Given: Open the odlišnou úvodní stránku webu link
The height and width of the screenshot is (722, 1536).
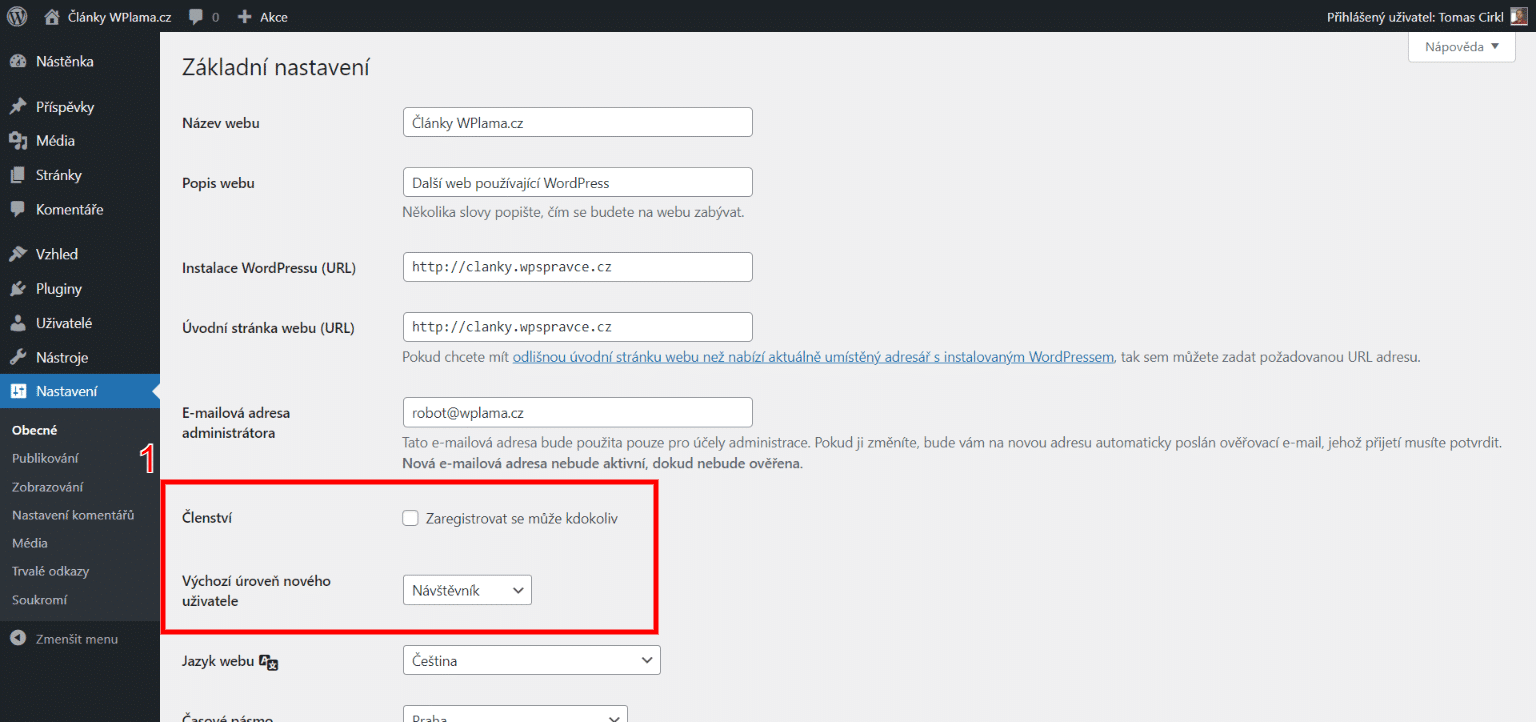Looking at the screenshot, I should pyautogui.click(x=813, y=357).
